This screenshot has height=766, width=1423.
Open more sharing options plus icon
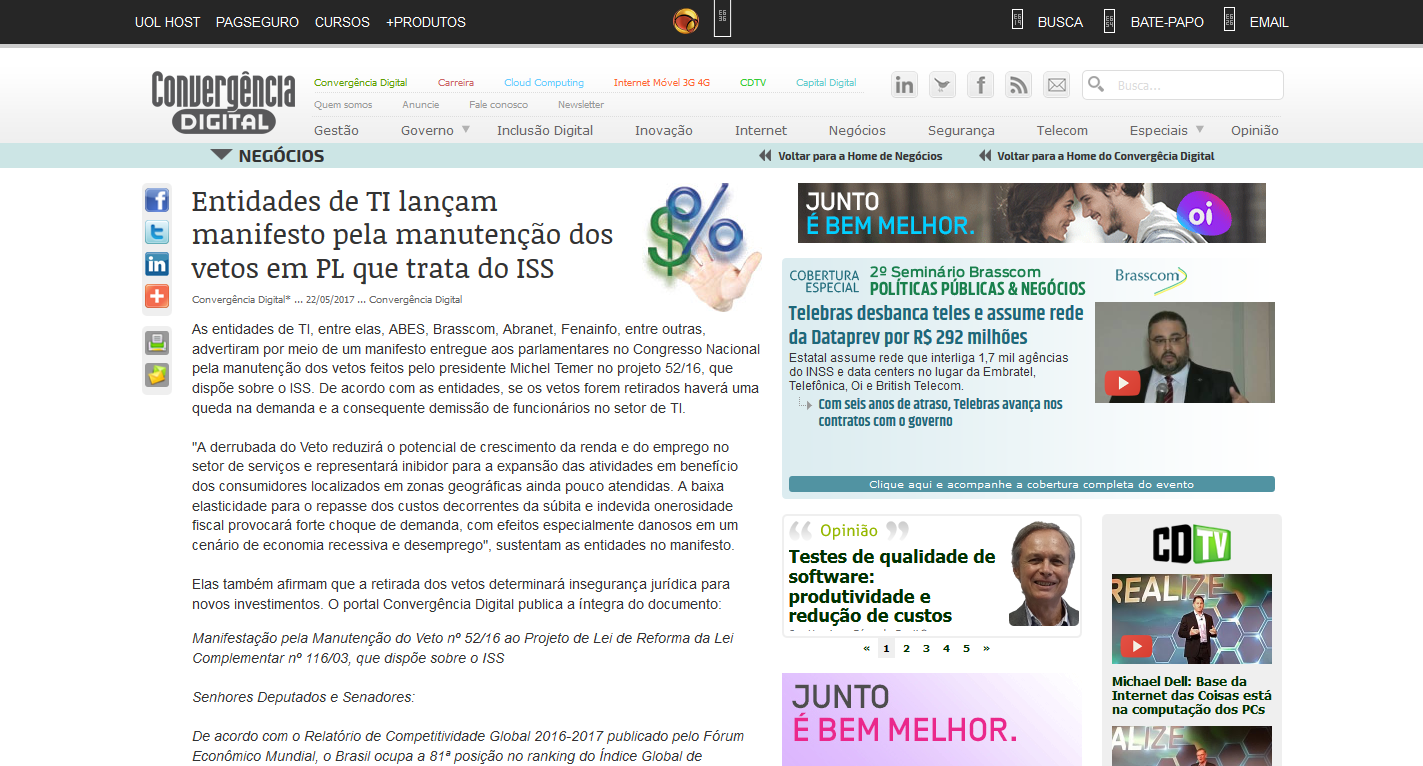(157, 296)
